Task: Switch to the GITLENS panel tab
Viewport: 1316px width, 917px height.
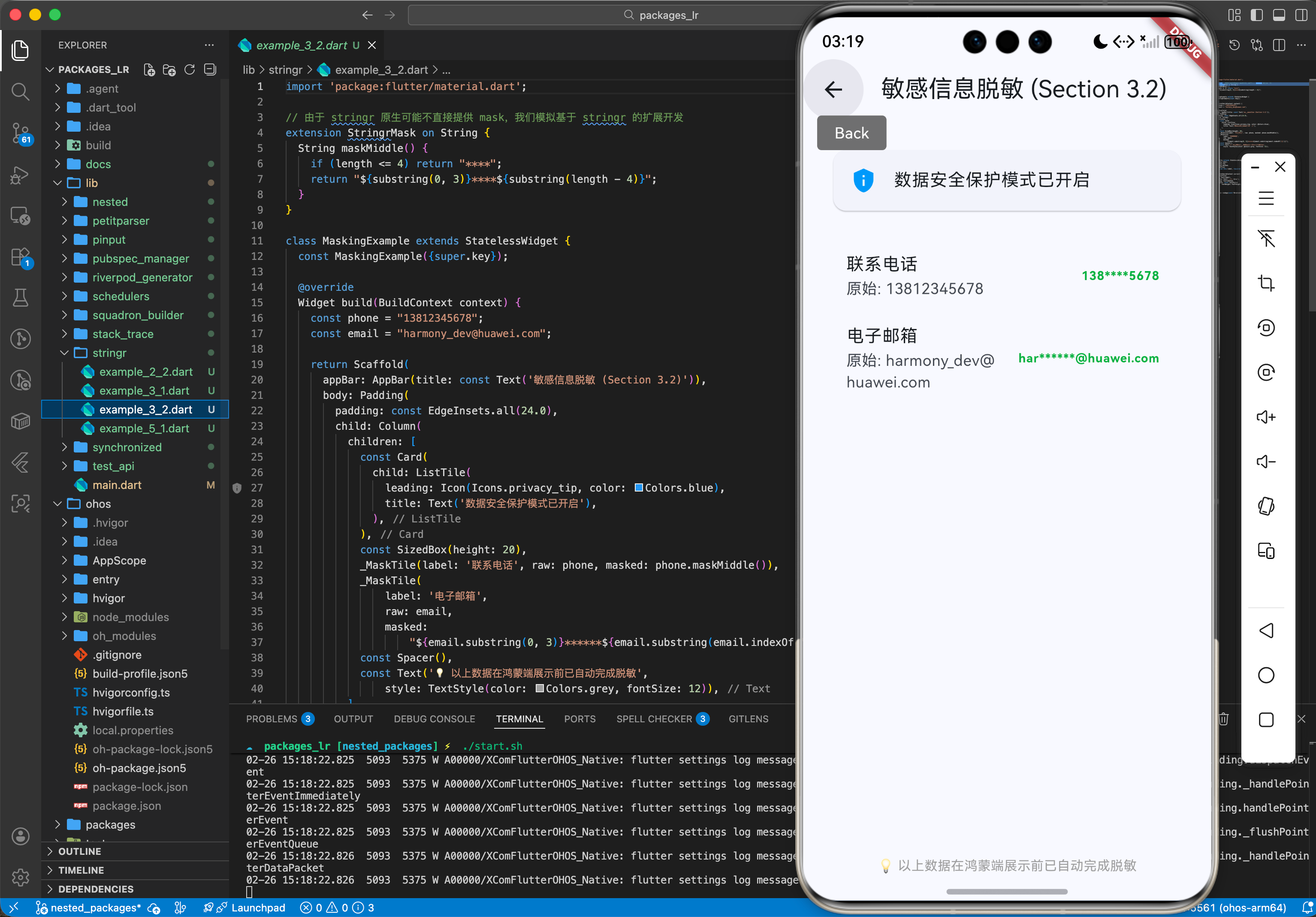Action: (748, 719)
